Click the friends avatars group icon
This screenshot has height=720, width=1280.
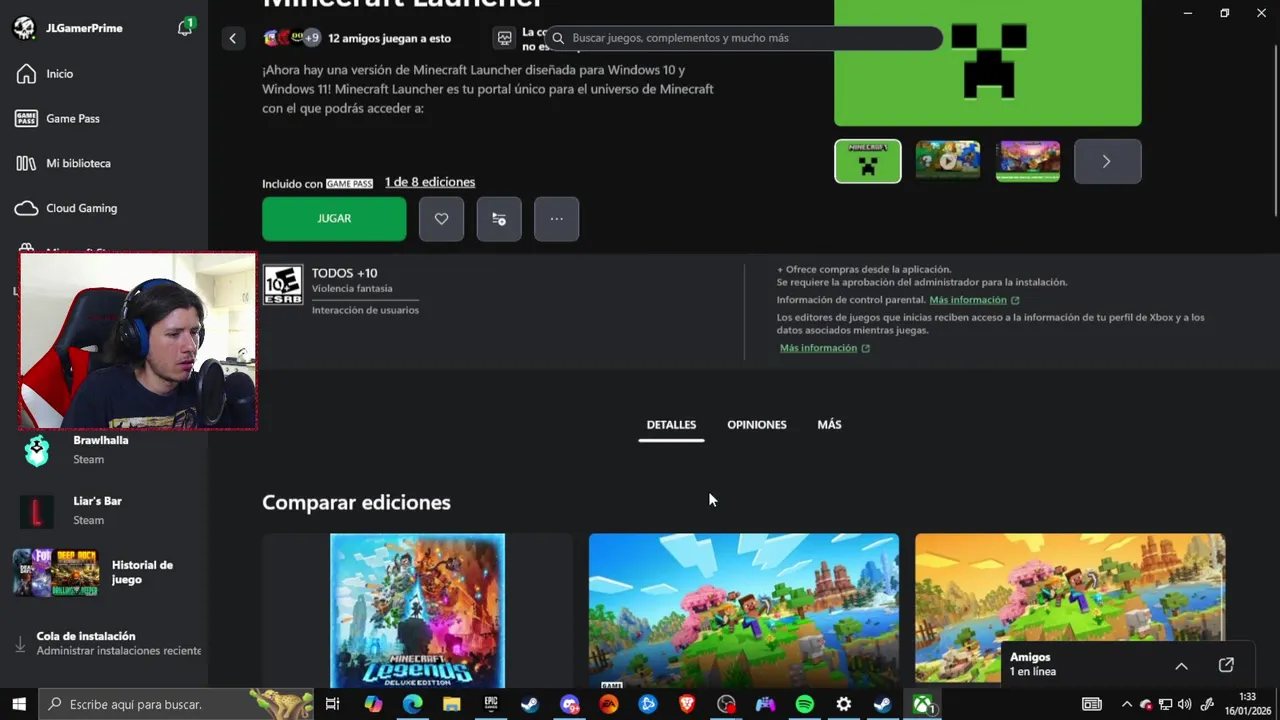pos(291,38)
